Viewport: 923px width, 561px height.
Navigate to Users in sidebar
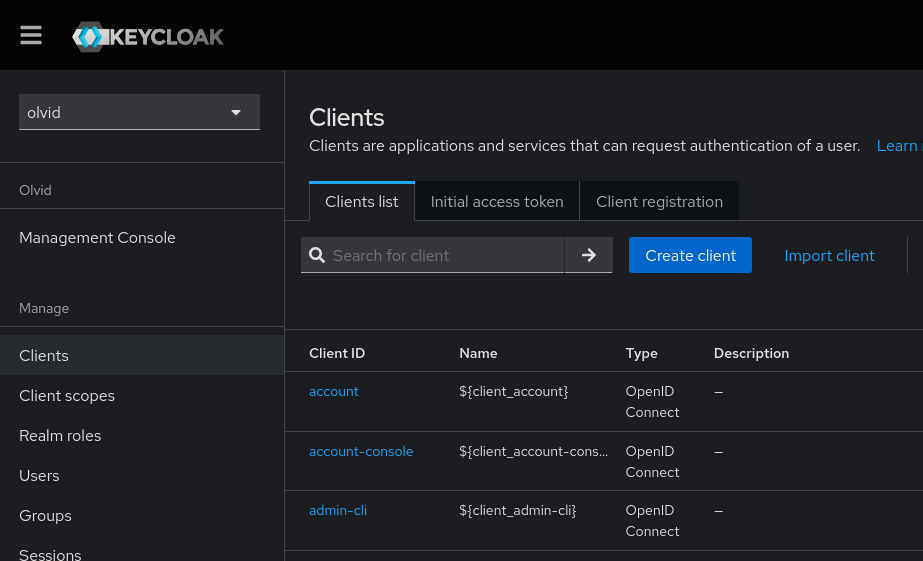39,476
